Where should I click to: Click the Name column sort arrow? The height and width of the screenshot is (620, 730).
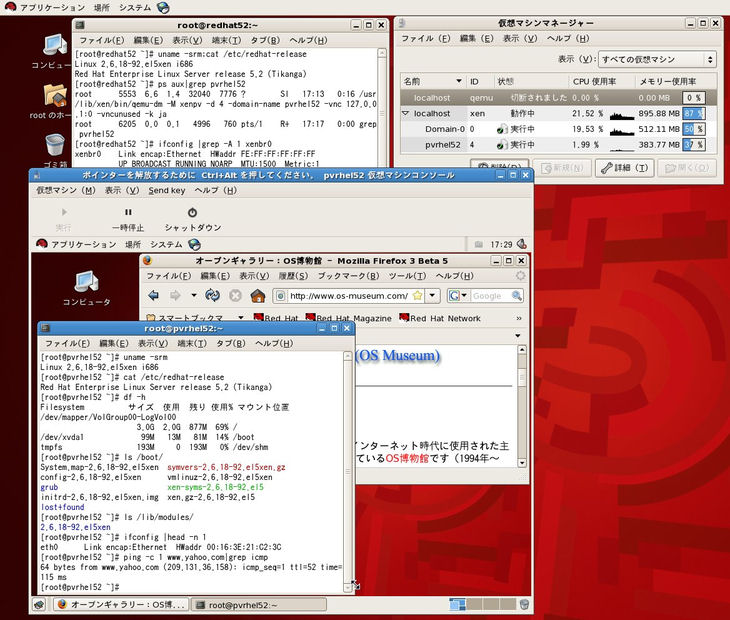459,81
